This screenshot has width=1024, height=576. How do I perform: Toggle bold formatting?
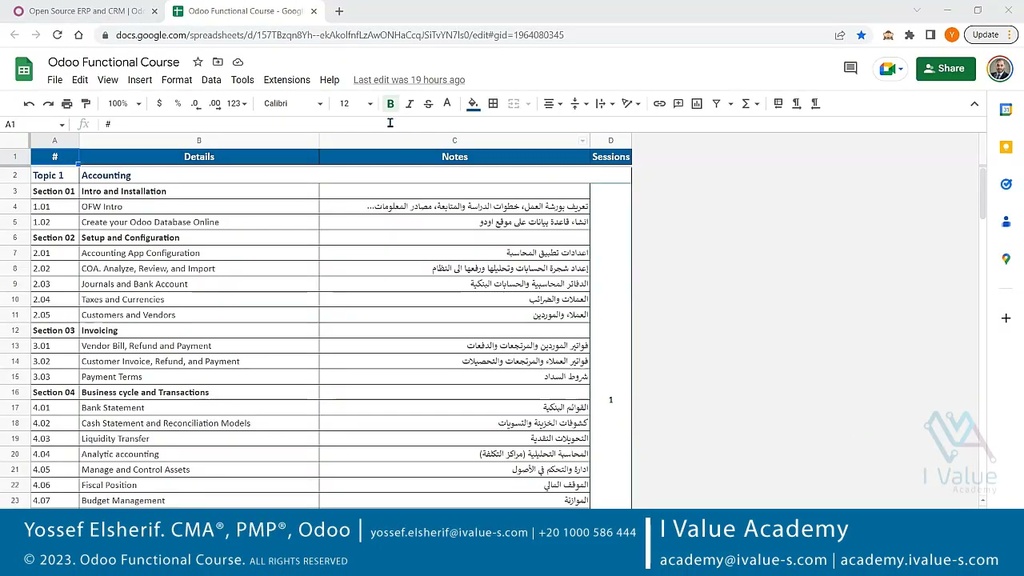[x=390, y=103]
